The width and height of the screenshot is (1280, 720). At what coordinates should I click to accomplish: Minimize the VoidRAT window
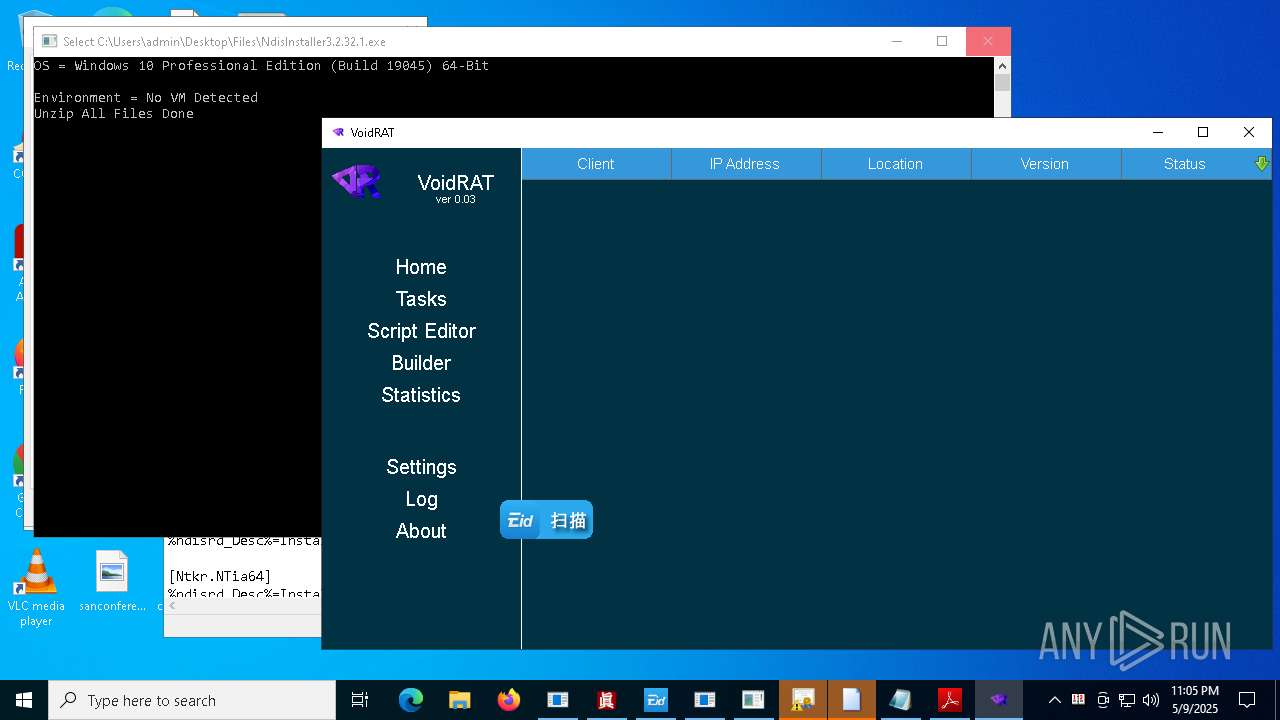pyautogui.click(x=1158, y=132)
